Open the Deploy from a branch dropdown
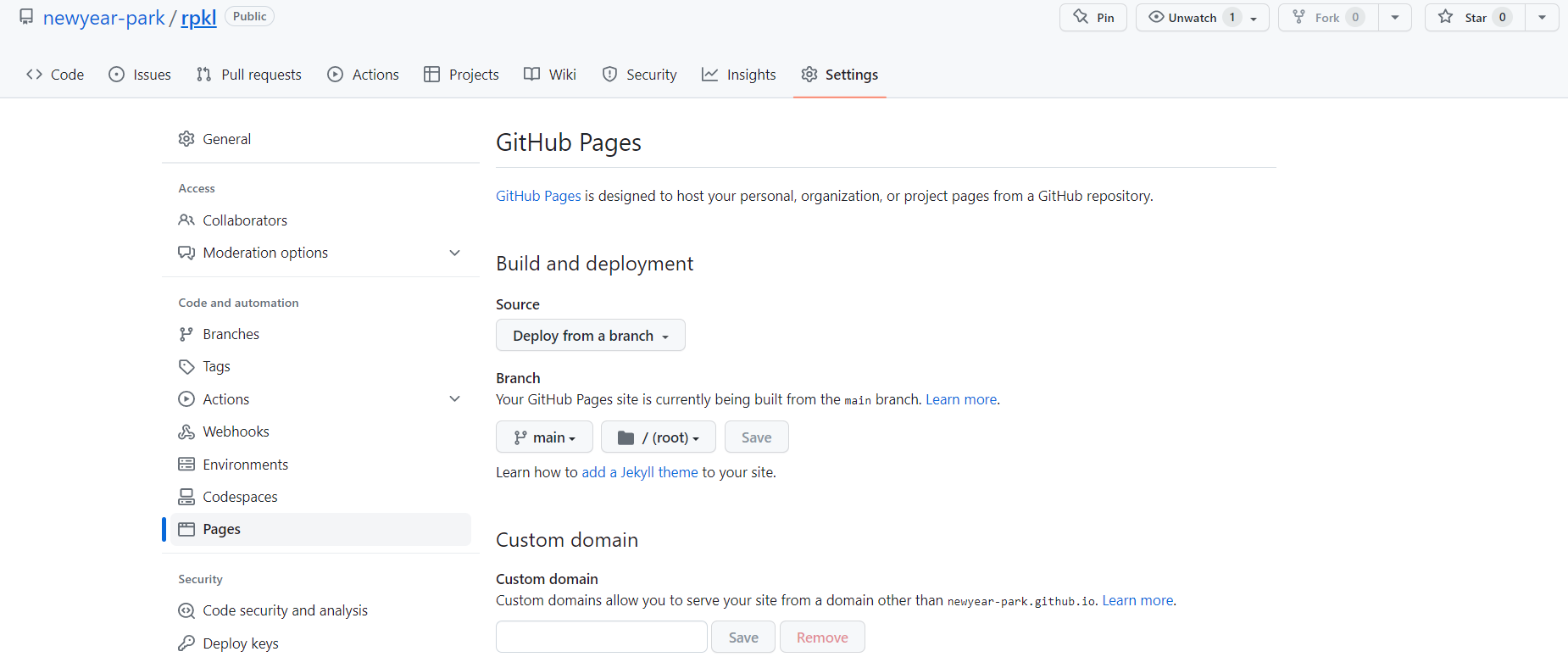This screenshot has height=657, width=1568. pyautogui.click(x=591, y=336)
